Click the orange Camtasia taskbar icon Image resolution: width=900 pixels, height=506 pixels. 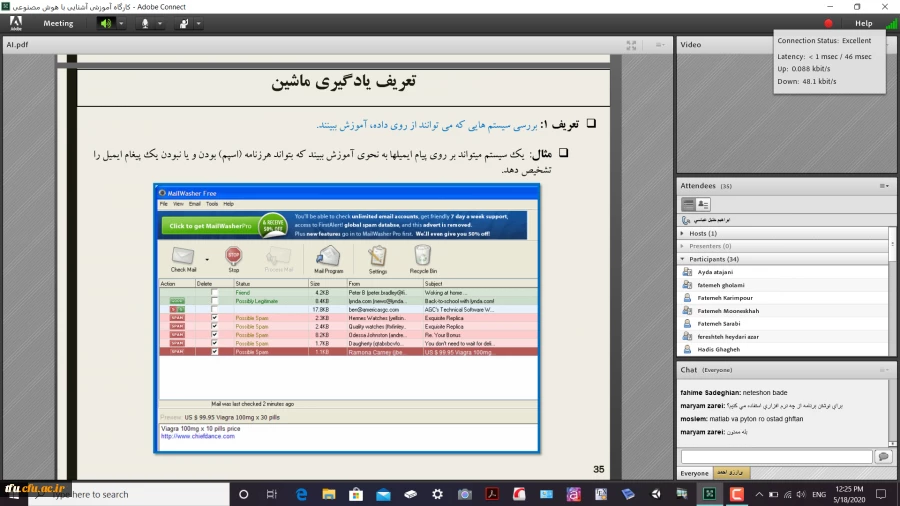pyautogui.click(x=736, y=494)
